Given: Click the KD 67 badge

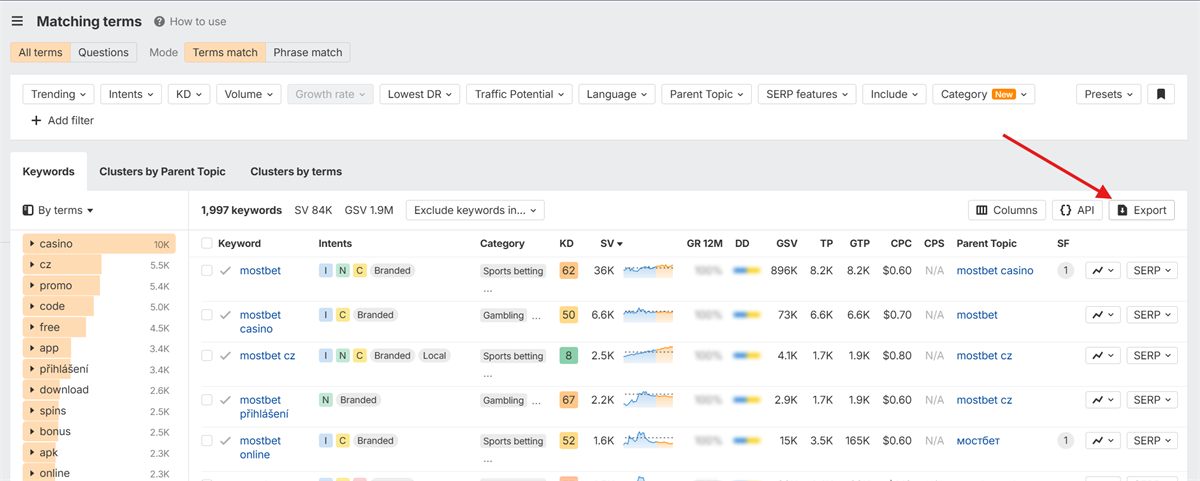Looking at the screenshot, I should [569, 400].
